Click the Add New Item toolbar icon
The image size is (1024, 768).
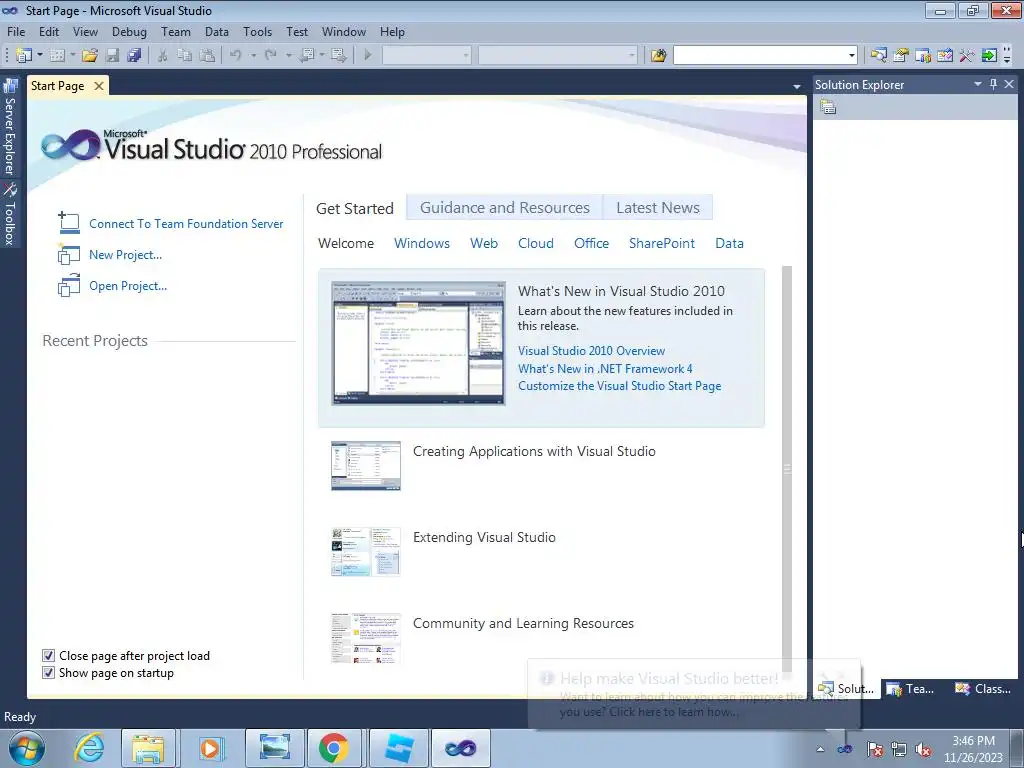(x=57, y=56)
